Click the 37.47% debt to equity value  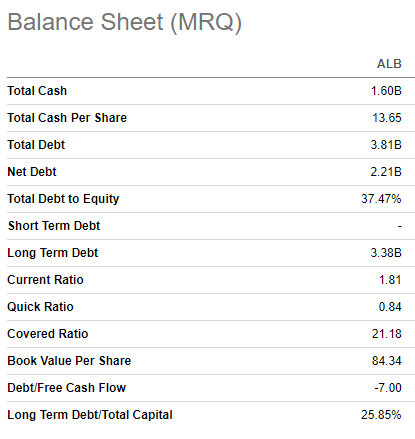click(x=381, y=199)
